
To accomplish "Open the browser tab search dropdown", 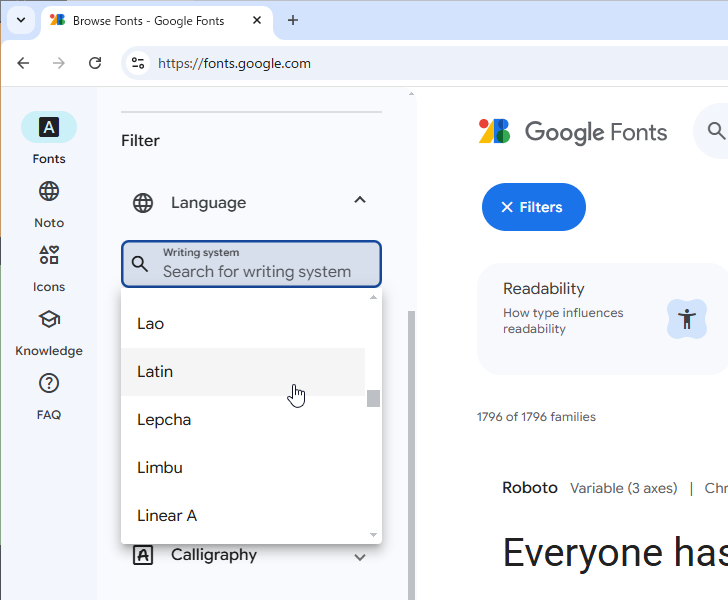I will (x=21, y=20).
